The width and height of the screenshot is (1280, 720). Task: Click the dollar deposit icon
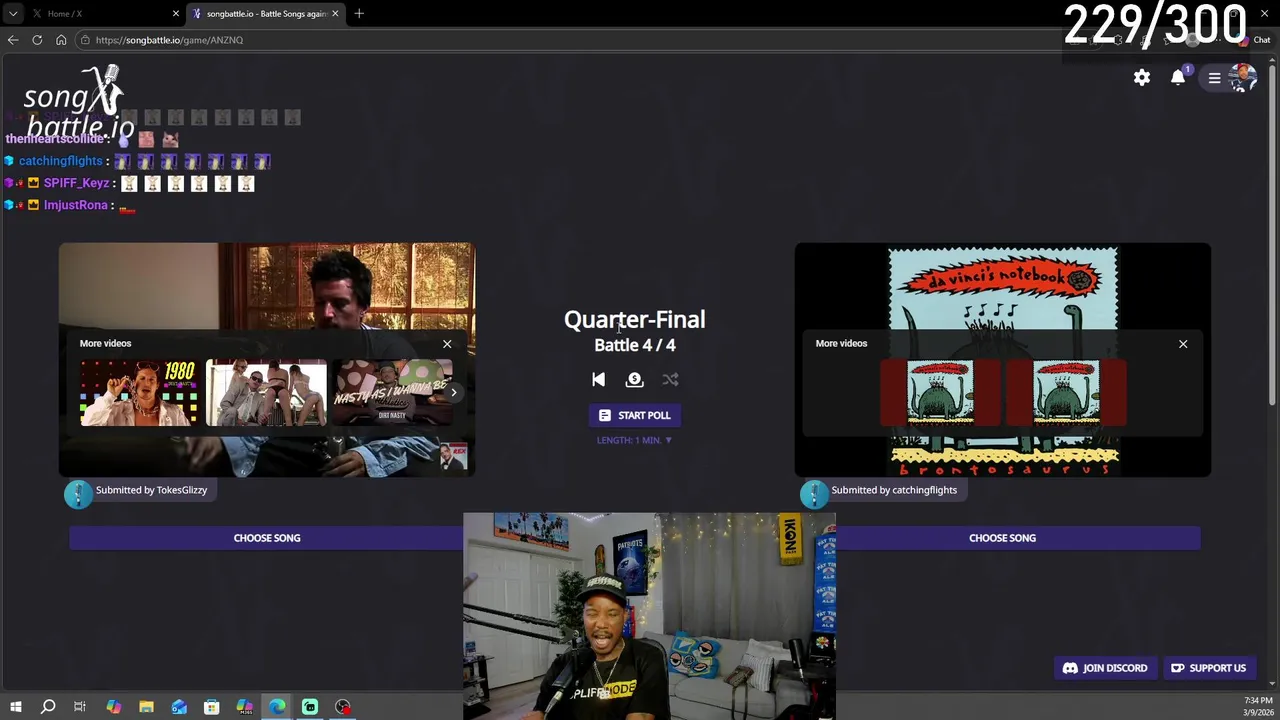634,379
